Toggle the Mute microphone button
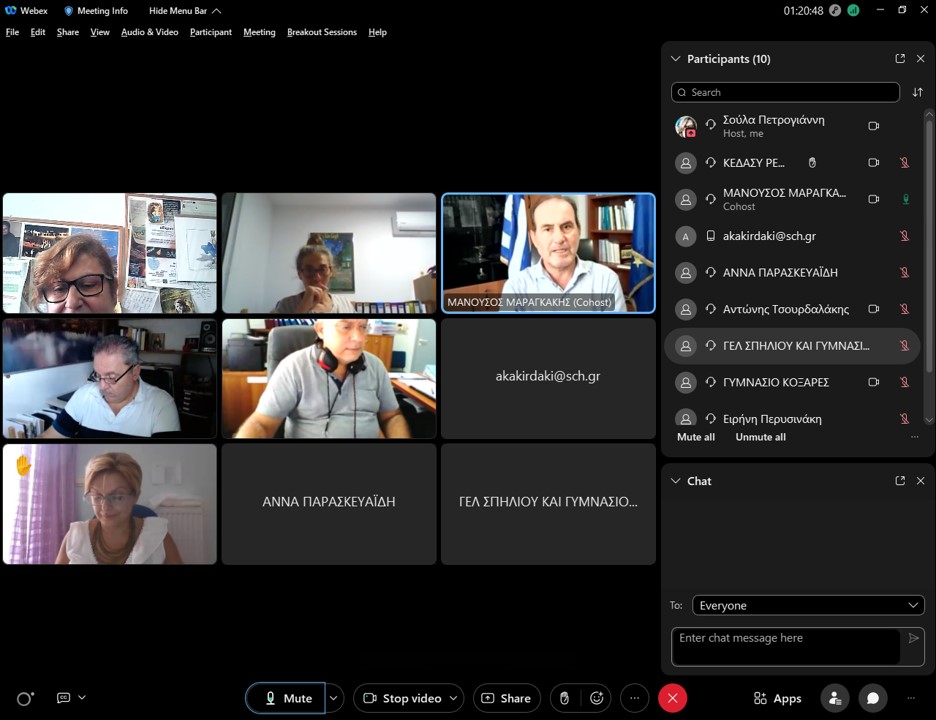Image resolution: width=936 pixels, height=720 pixels. tap(286, 698)
